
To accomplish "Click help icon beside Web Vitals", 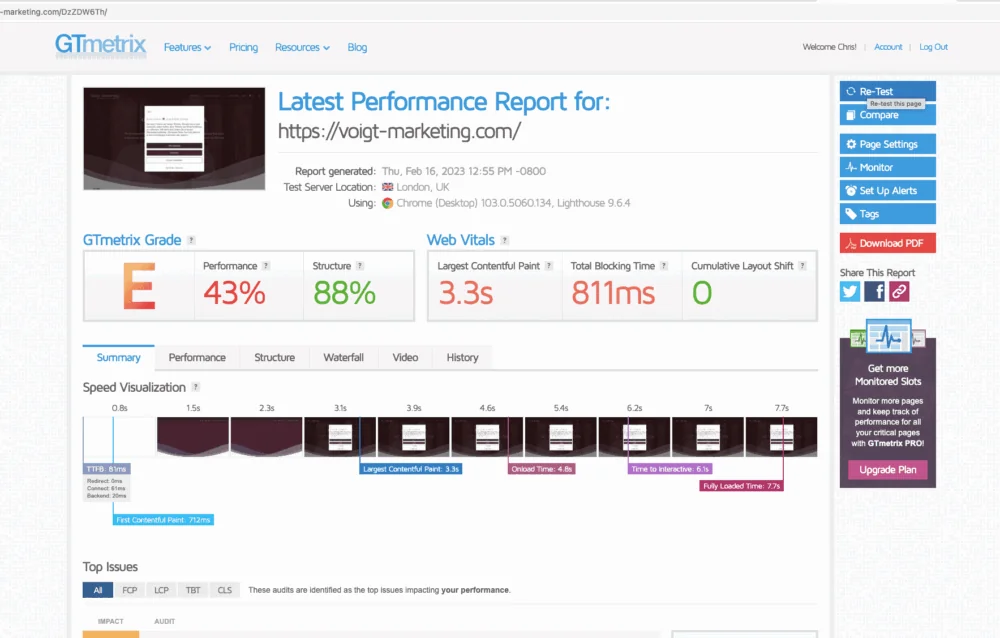I will tap(504, 240).
